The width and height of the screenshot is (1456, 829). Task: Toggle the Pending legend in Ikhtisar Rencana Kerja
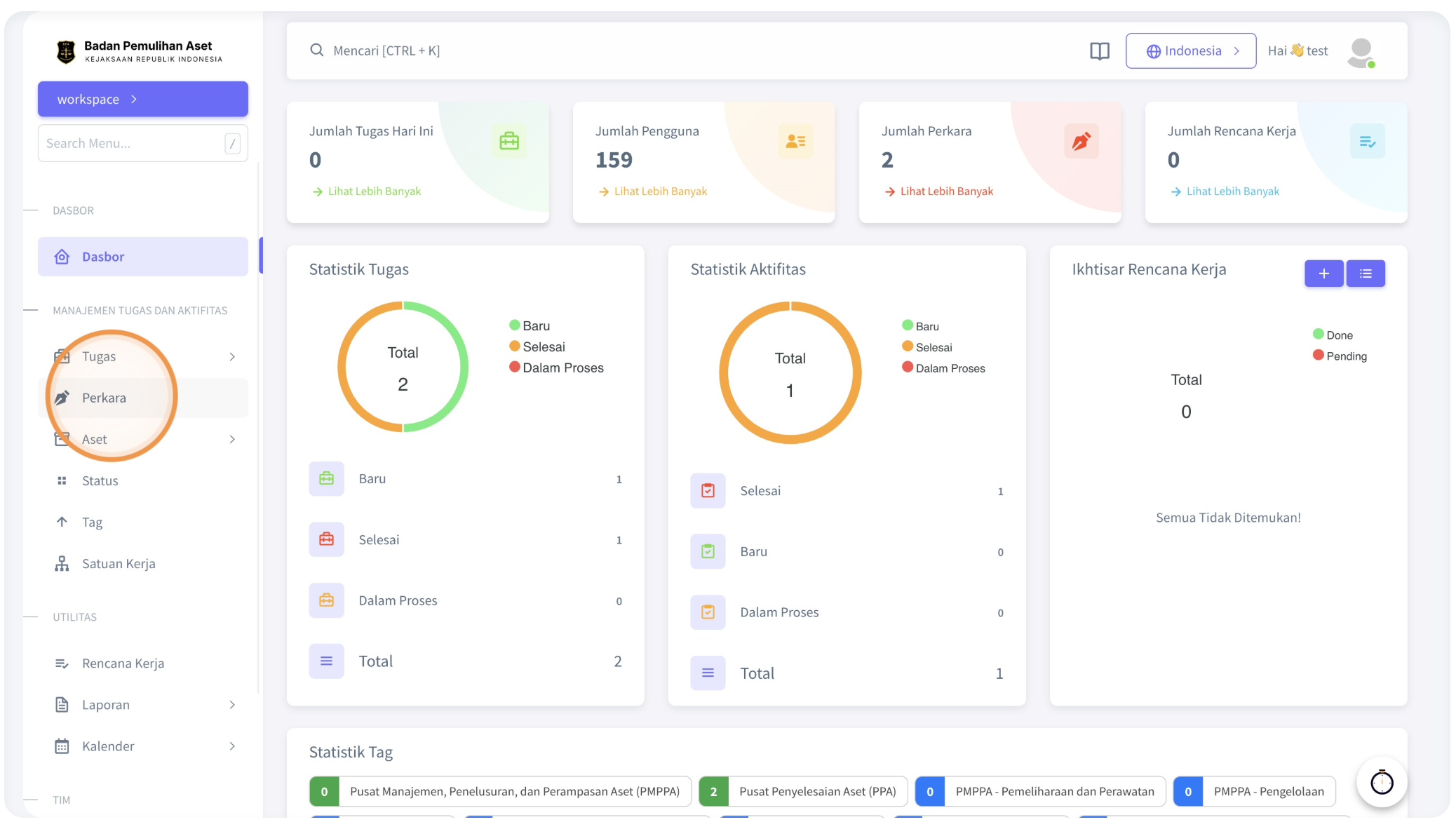pyautogui.click(x=1340, y=356)
